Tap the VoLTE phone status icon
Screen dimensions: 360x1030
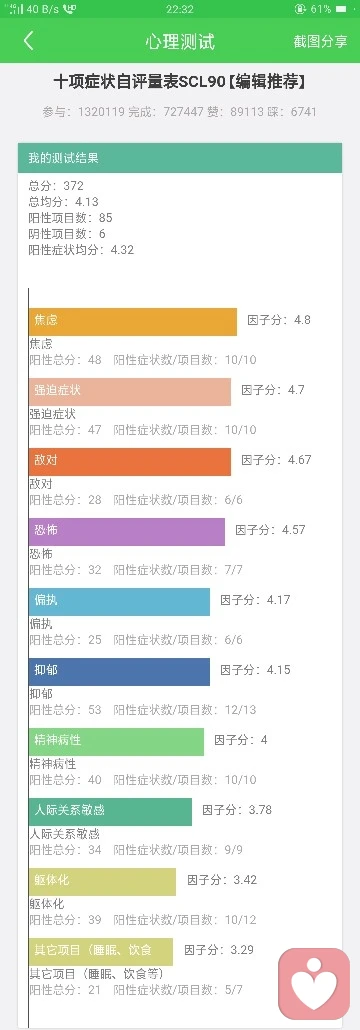[70, 9]
